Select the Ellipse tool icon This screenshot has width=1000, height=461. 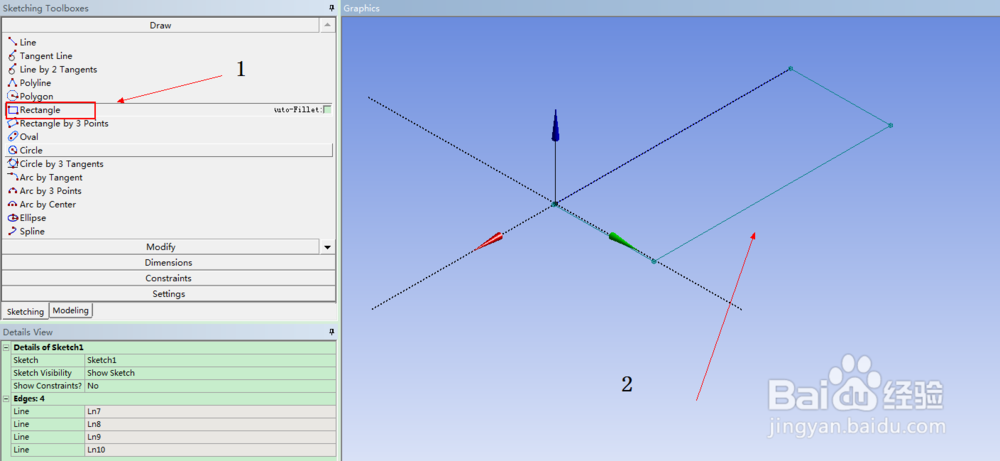[x=12, y=218]
